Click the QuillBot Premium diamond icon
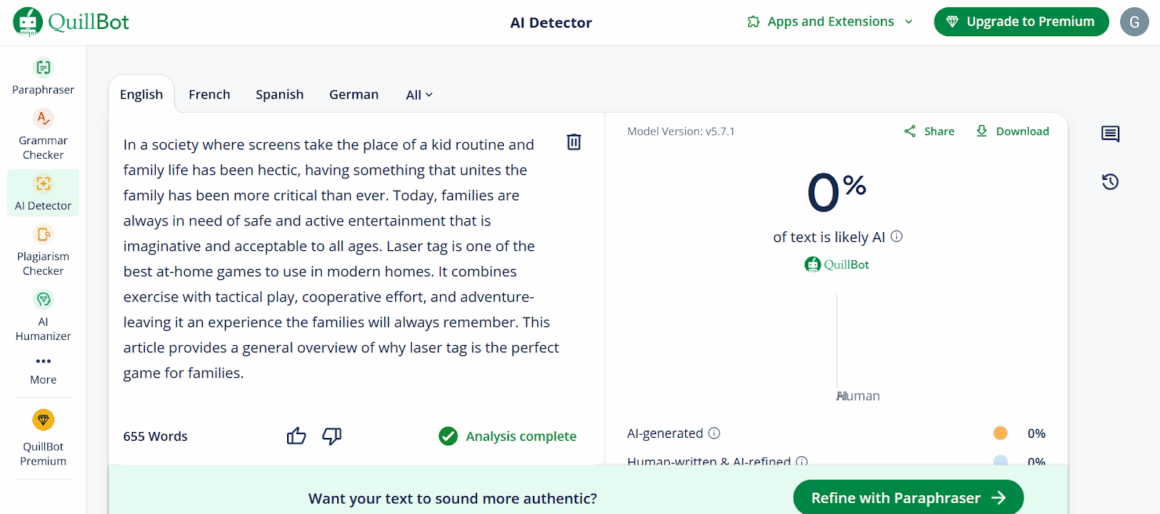 (43, 420)
